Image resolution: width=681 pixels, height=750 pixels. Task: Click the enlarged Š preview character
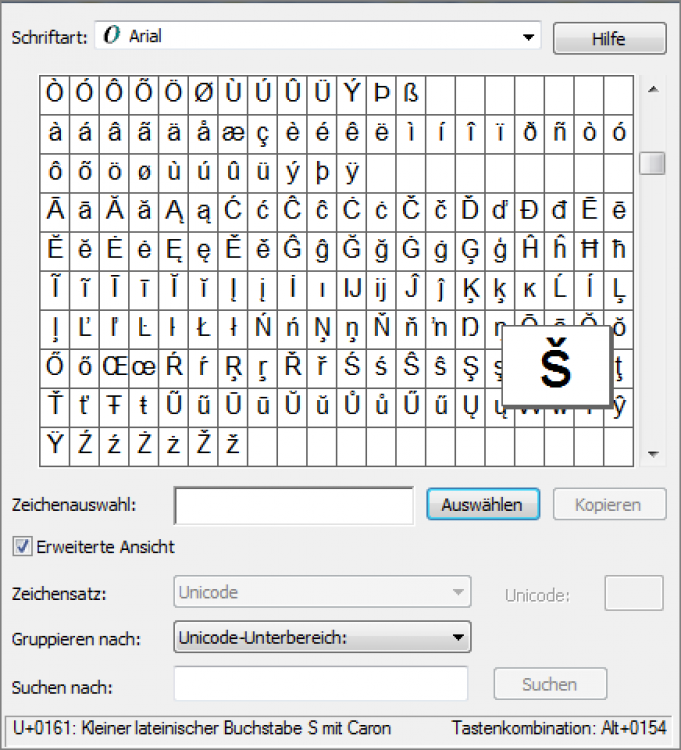pyautogui.click(x=555, y=367)
